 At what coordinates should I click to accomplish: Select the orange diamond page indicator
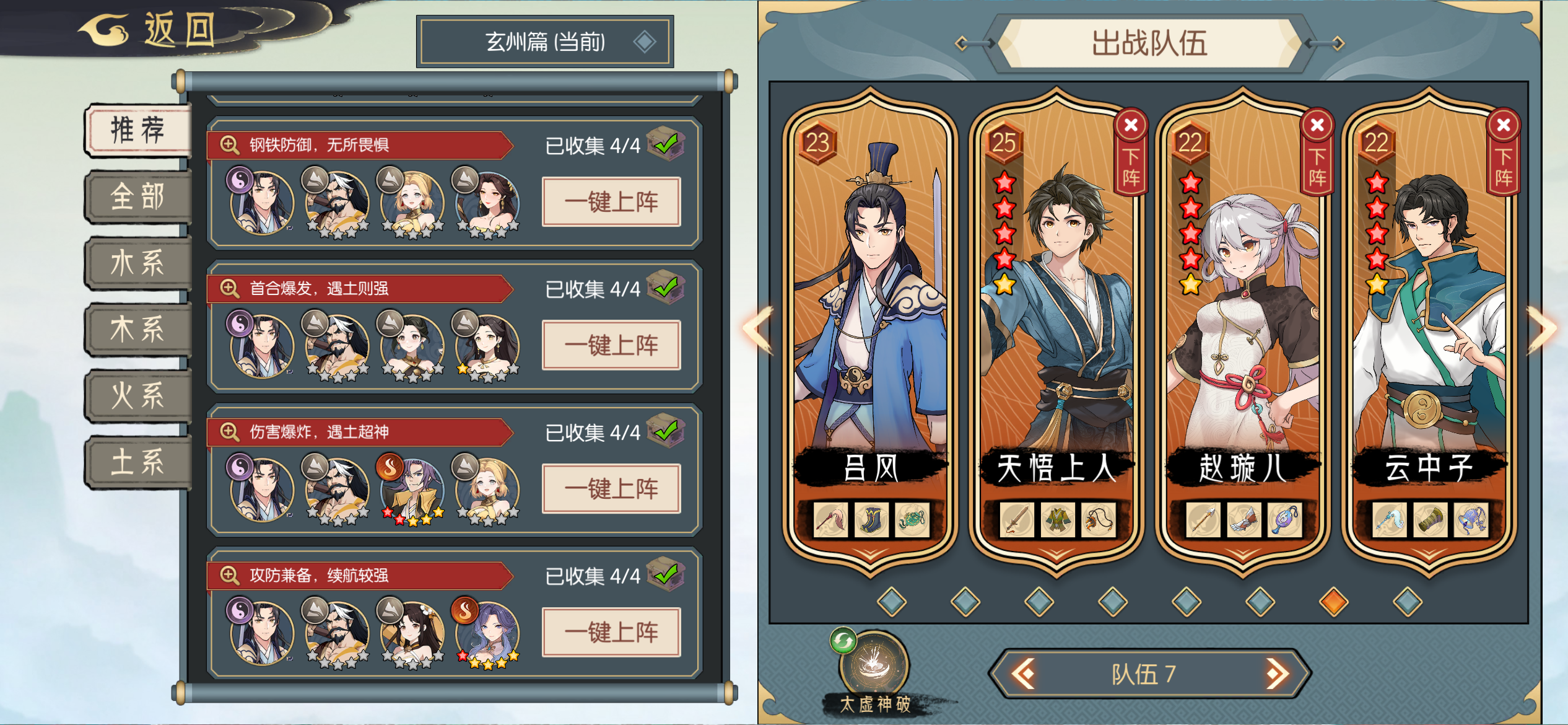point(1333,601)
